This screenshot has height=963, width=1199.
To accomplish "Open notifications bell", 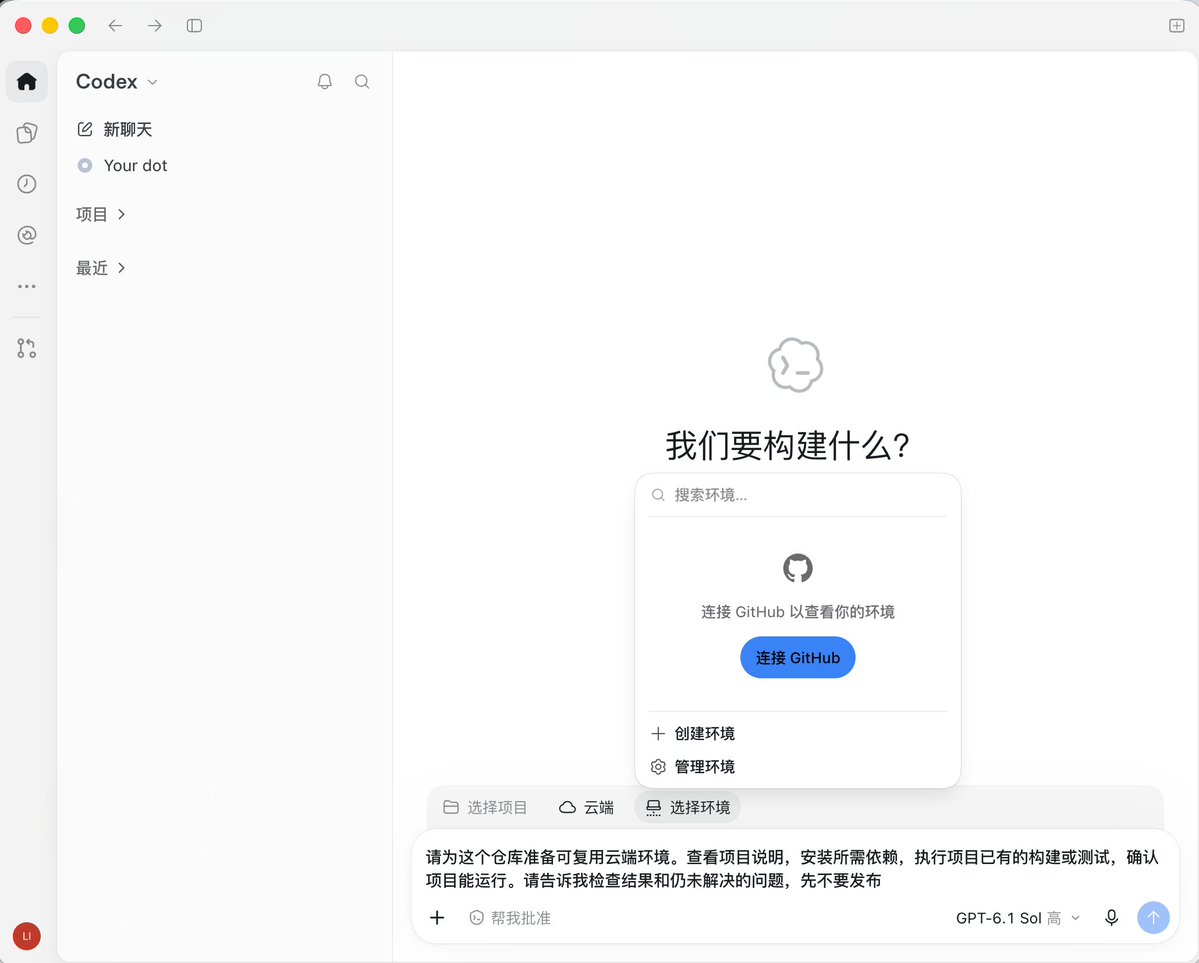I will (325, 81).
